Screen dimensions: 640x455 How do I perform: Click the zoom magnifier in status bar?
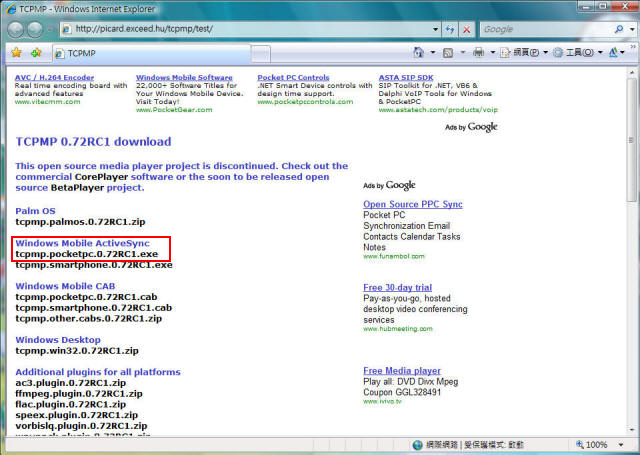[580, 444]
